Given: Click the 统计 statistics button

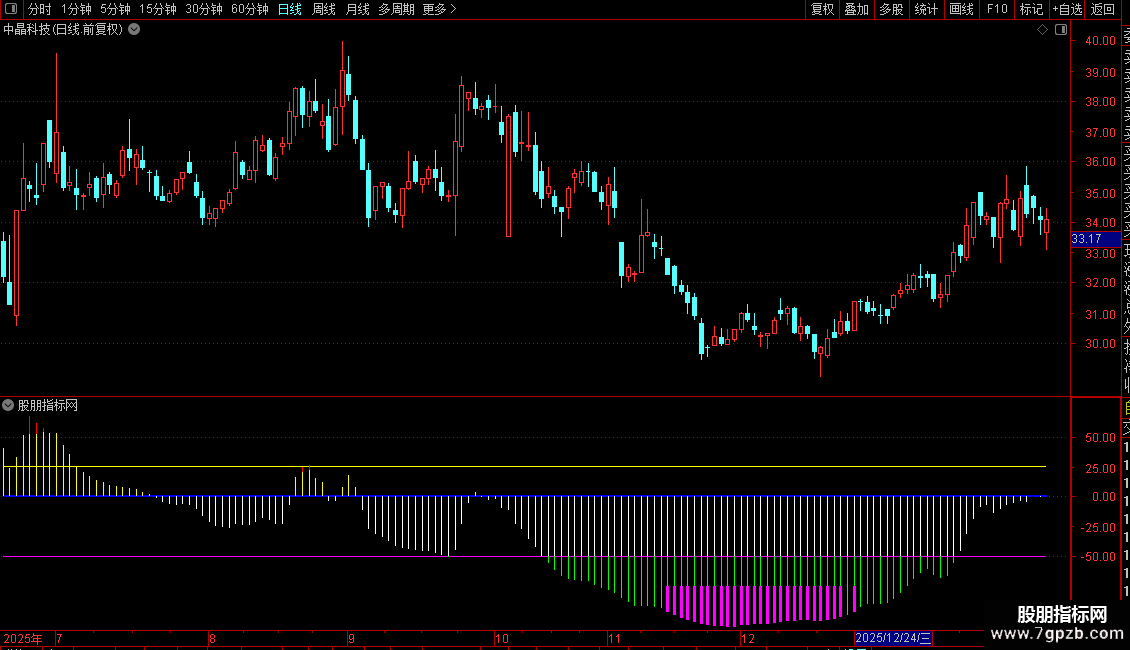Looking at the screenshot, I should click(x=926, y=9).
